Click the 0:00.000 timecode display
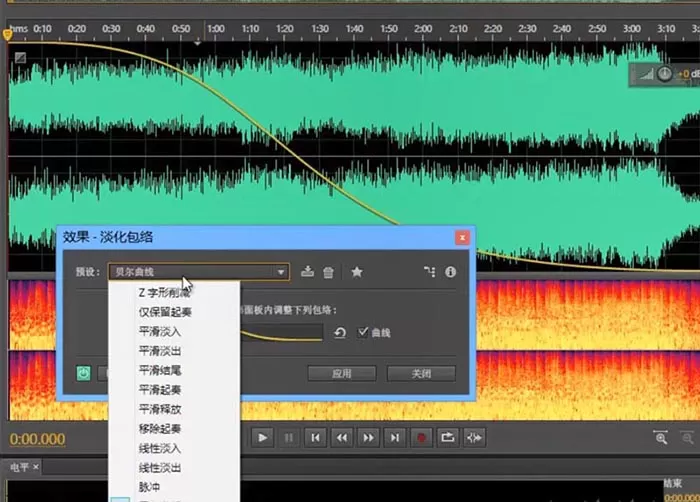This screenshot has width=700, height=502. click(38, 439)
